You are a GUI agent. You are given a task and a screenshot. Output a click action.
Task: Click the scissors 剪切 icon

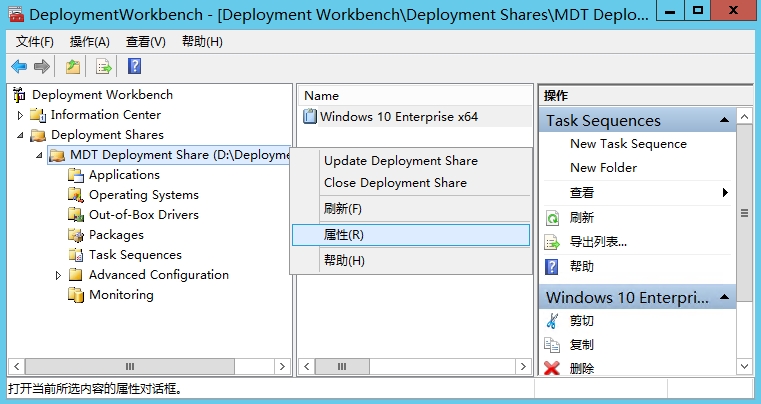[x=552, y=321]
